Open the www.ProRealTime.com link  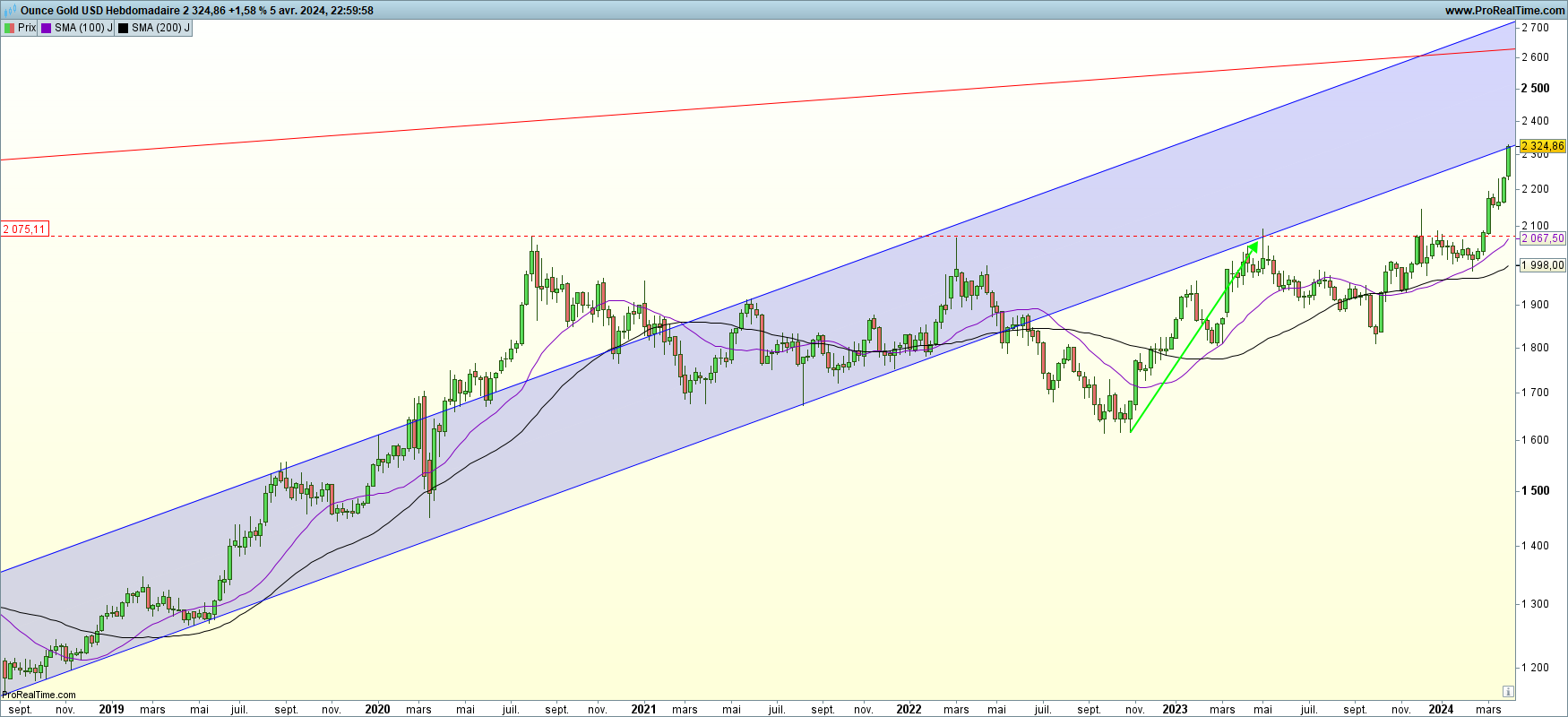(x=1504, y=11)
